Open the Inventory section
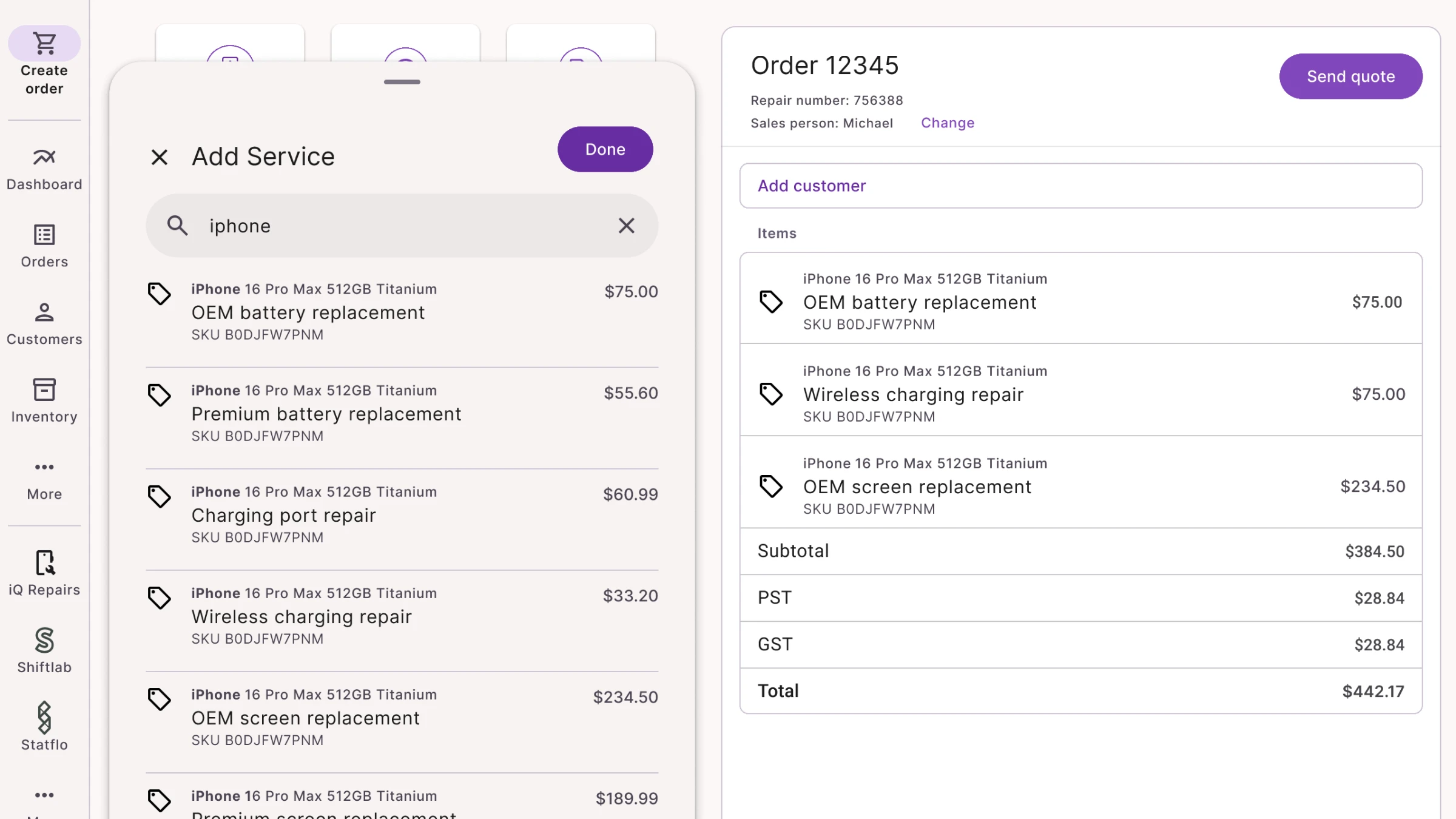This screenshot has height=819, width=1456. (44, 402)
